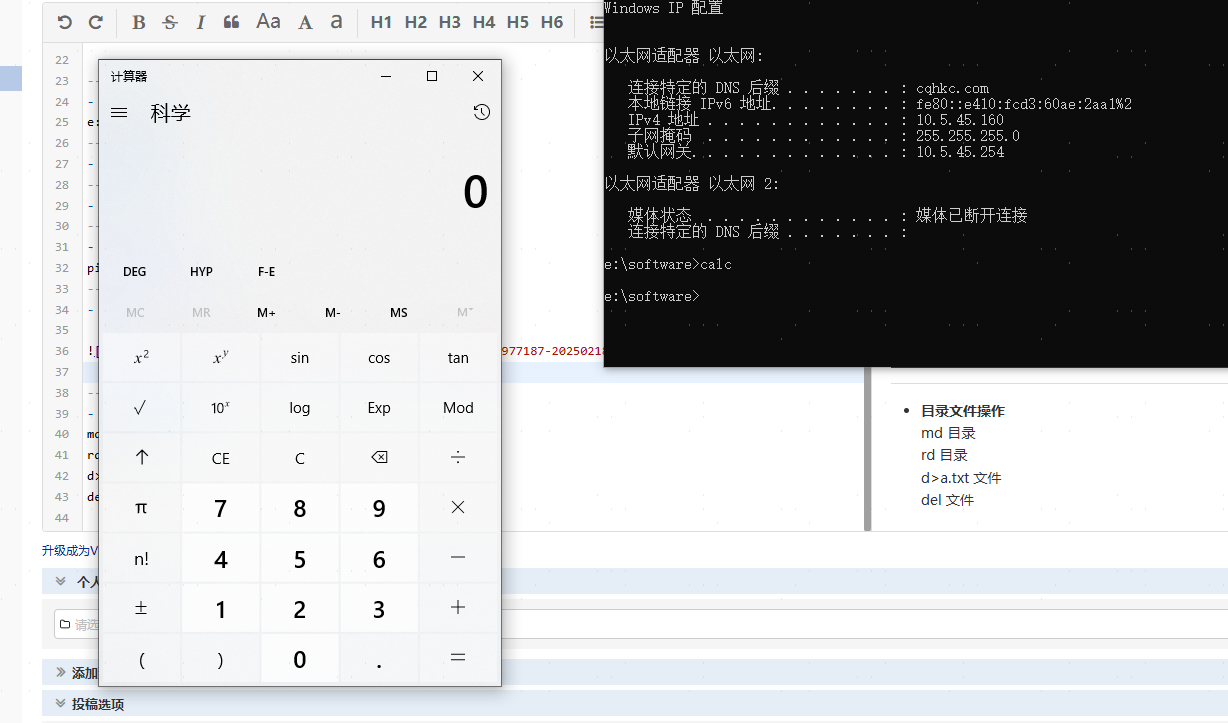
Task: Click the π constant key
Action: click(x=142, y=508)
